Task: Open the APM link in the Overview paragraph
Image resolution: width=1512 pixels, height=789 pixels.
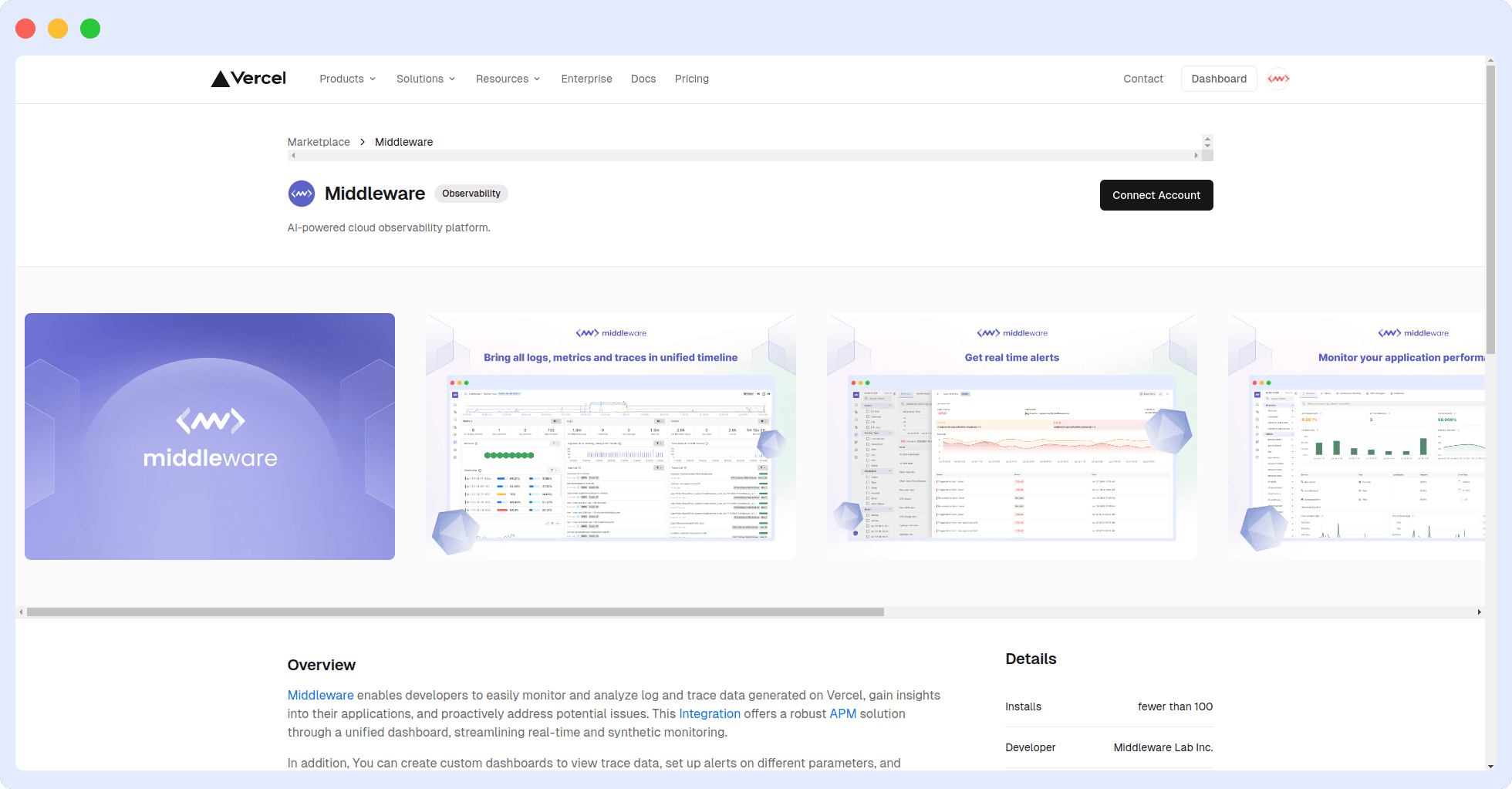Action: 843,713
